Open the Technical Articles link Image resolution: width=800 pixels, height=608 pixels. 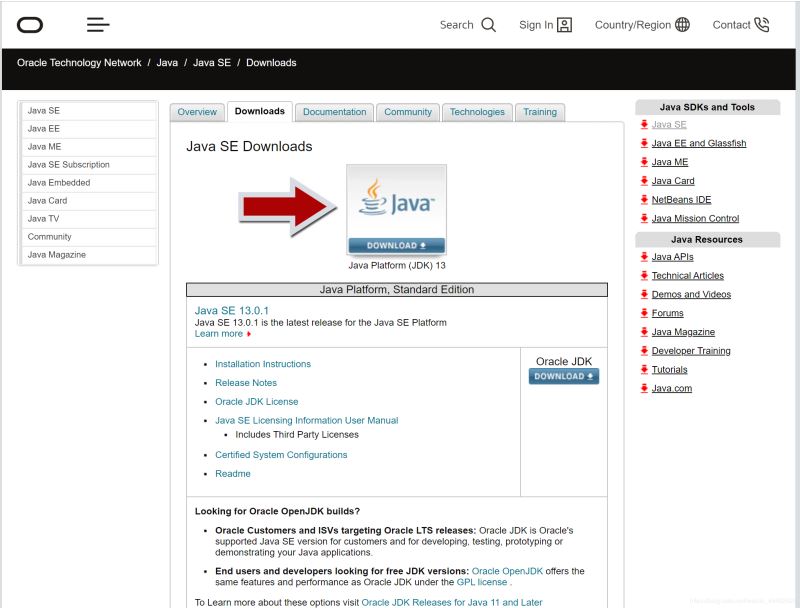point(687,275)
